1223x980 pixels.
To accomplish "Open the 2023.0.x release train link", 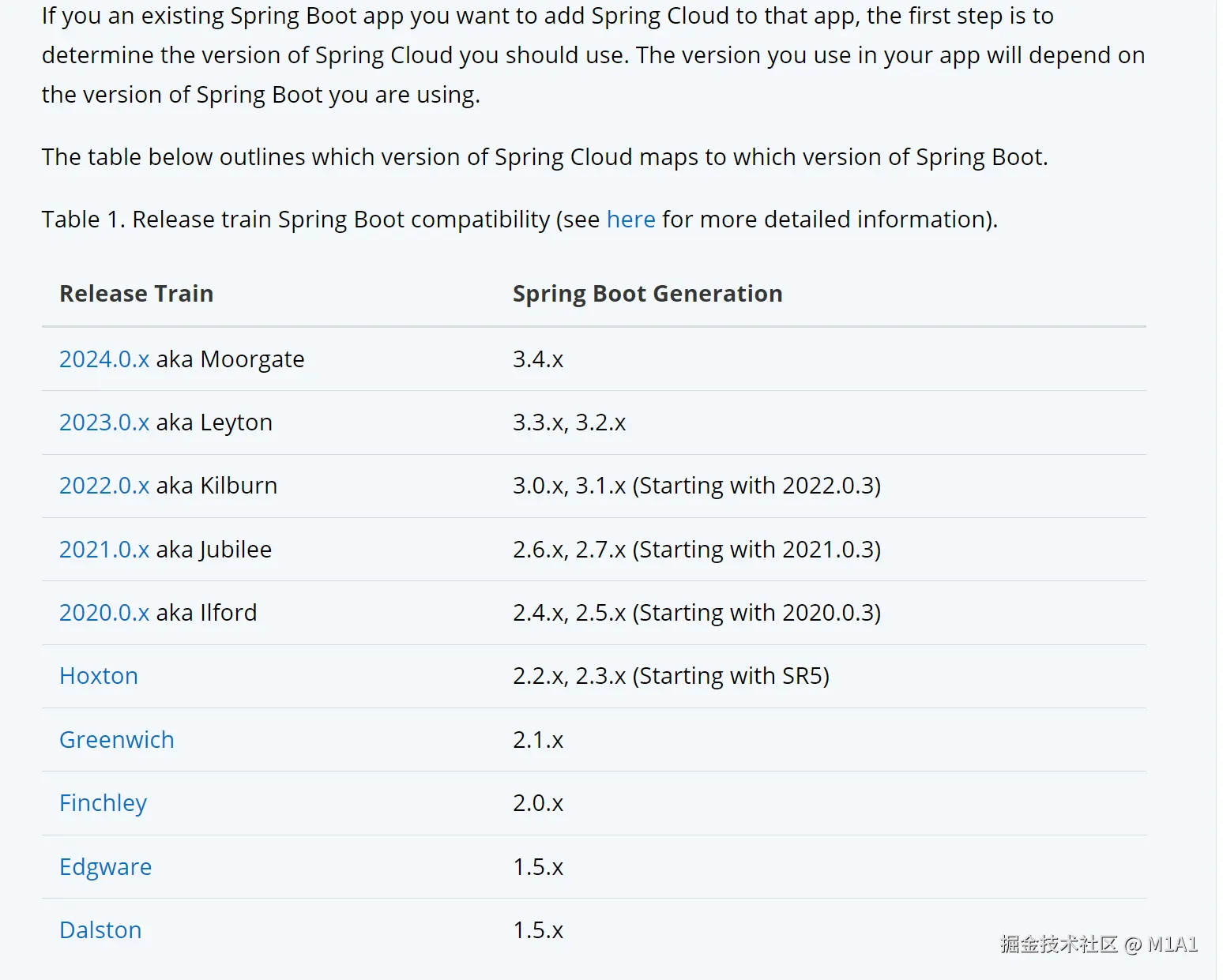I will click(104, 422).
